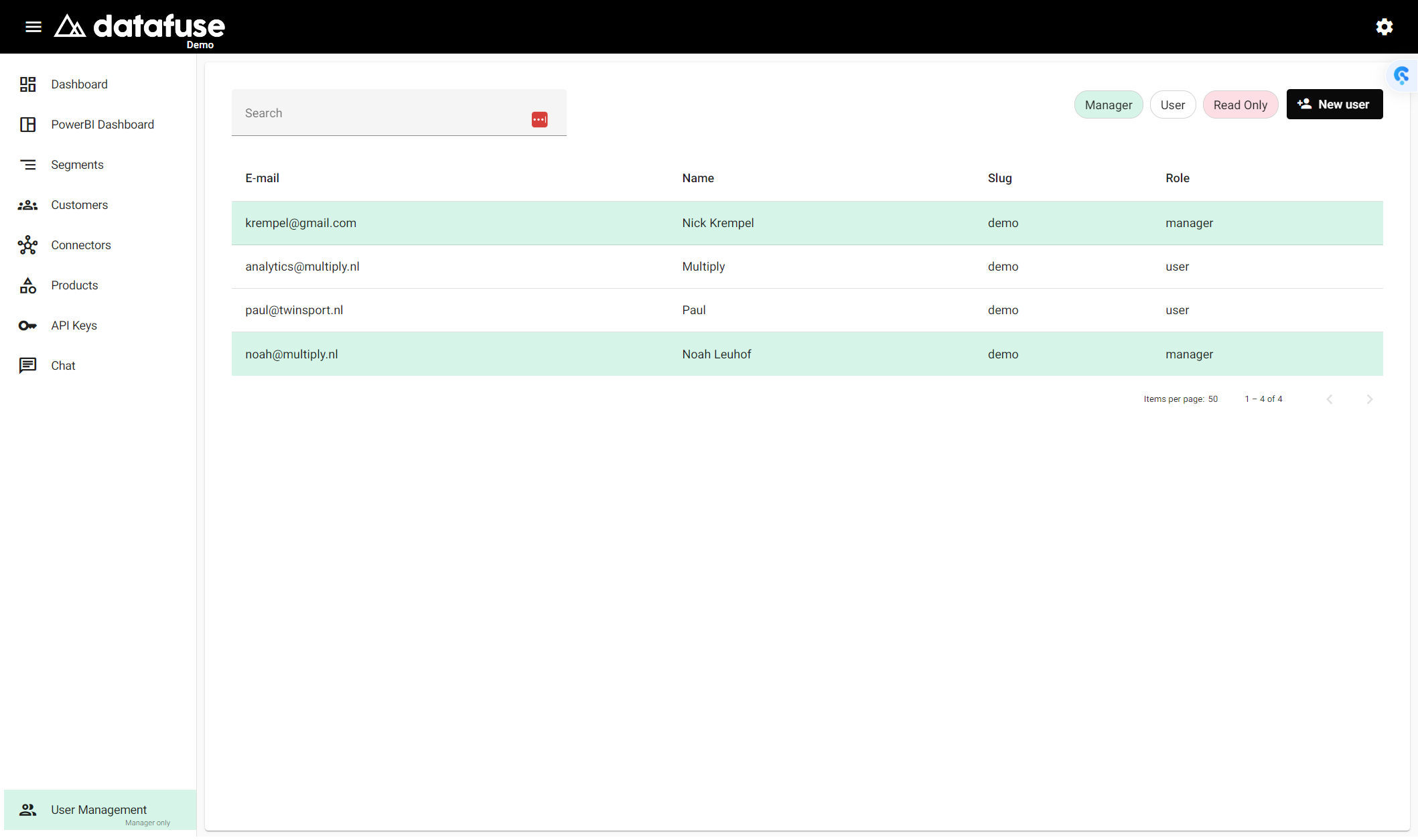Select User Management menu item
This screenshot has height=840, width=1418.
pos(100,810)
